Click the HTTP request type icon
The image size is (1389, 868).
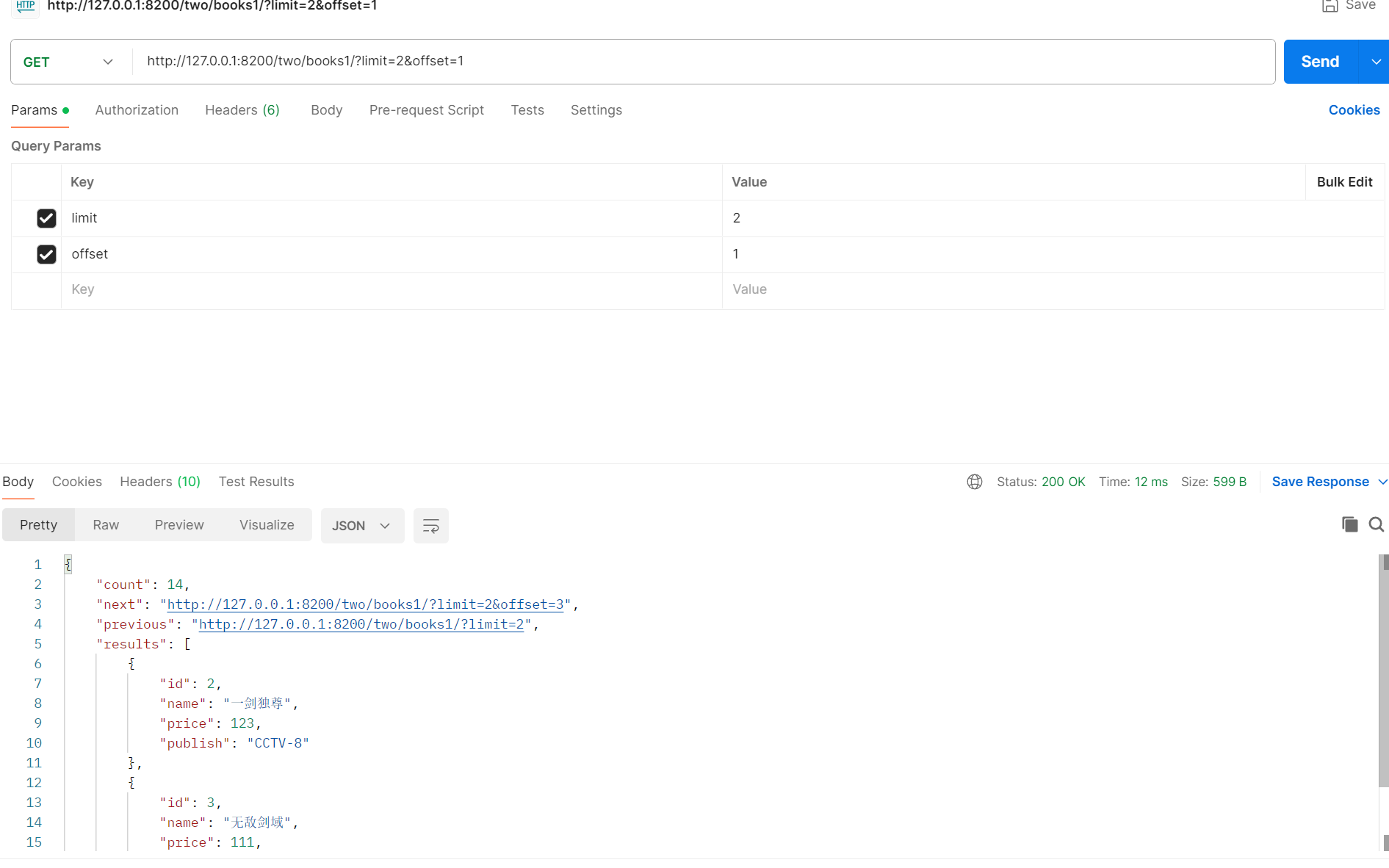tap(26, 6)
